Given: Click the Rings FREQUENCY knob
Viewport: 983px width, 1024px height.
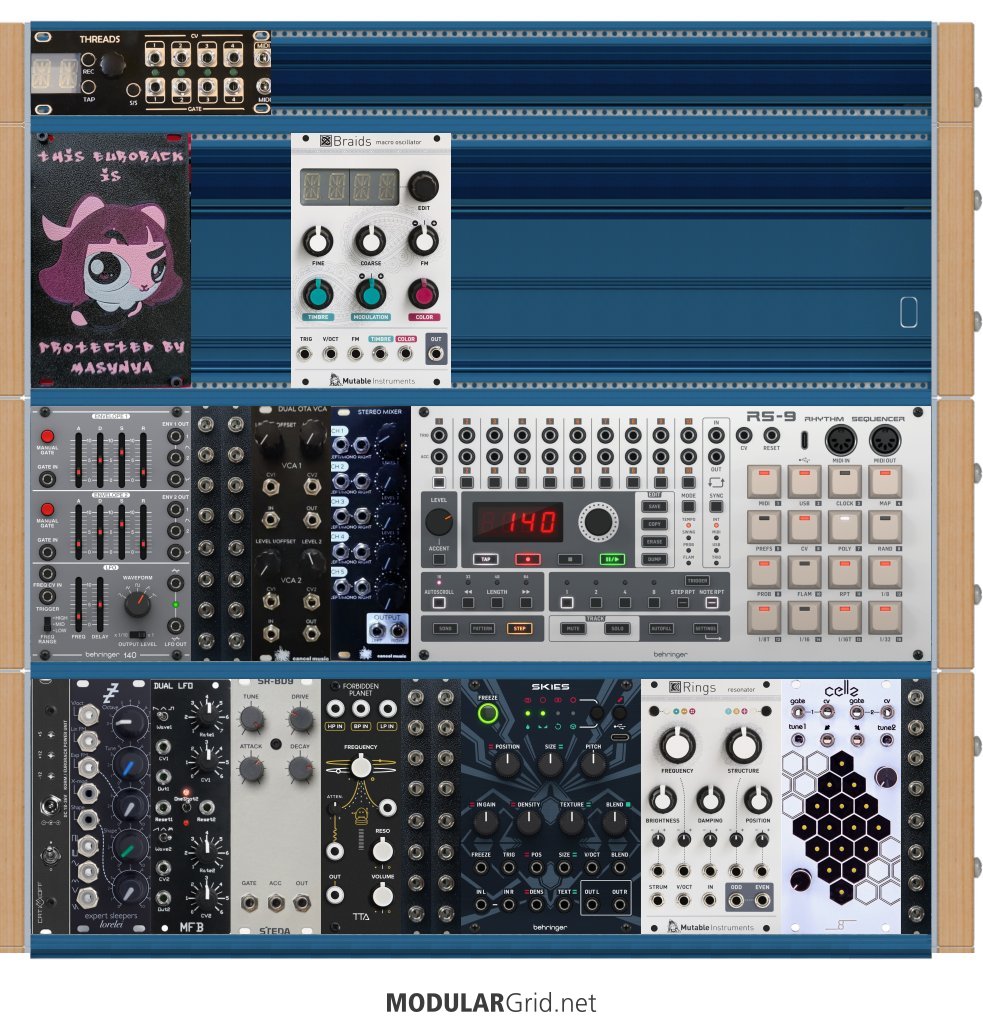Looking at the screenshot, I should (677, 745).
